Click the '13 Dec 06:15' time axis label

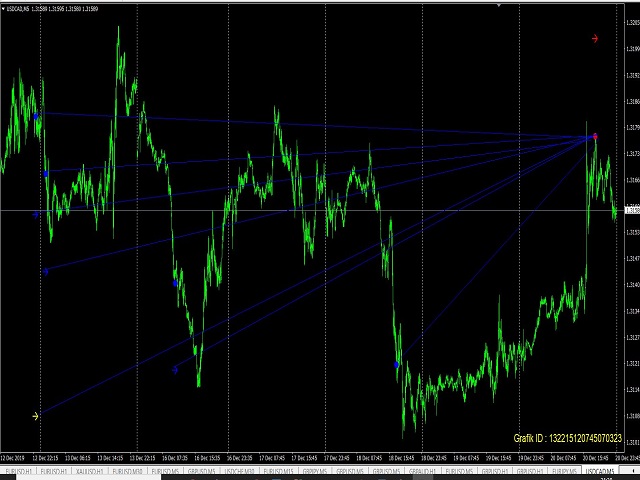tap(78, 458)
